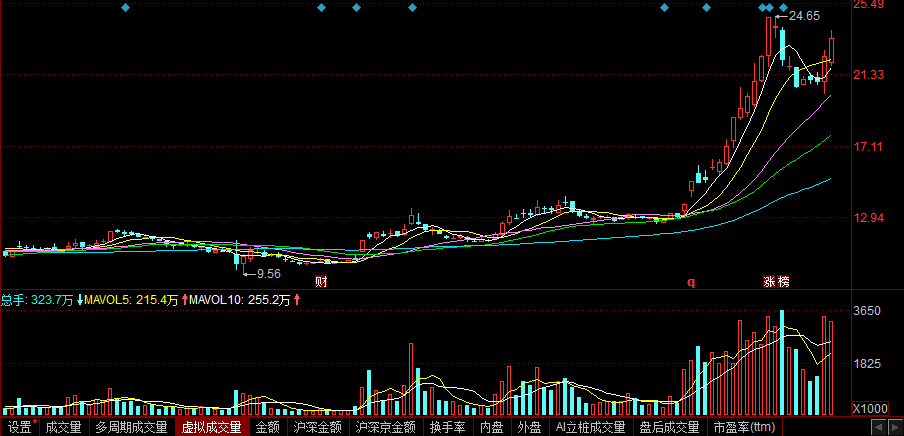Click the 25.49 price axis label
904x436 pixels.
869,5
